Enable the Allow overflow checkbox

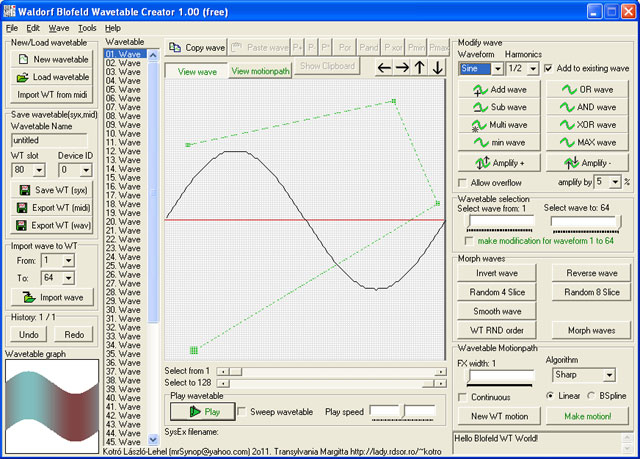click(x=462, y=183)
